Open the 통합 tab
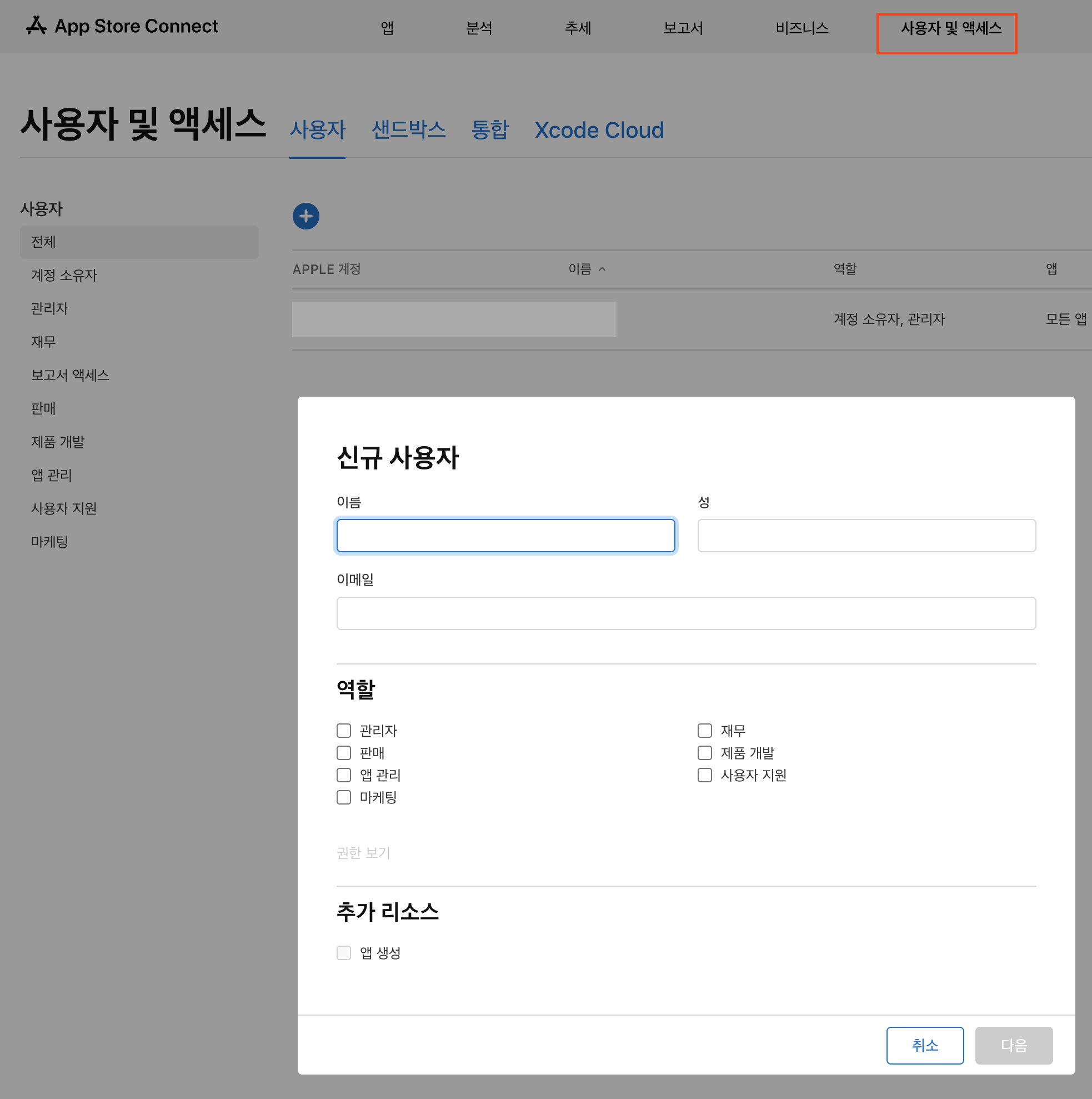1092x1099 pixels. [490, 129]
